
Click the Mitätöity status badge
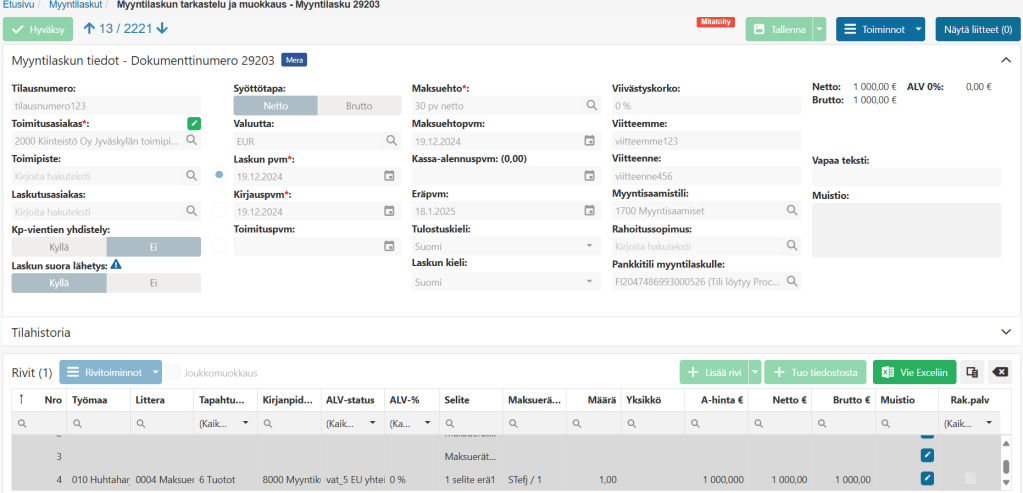(x=715, y=22)
